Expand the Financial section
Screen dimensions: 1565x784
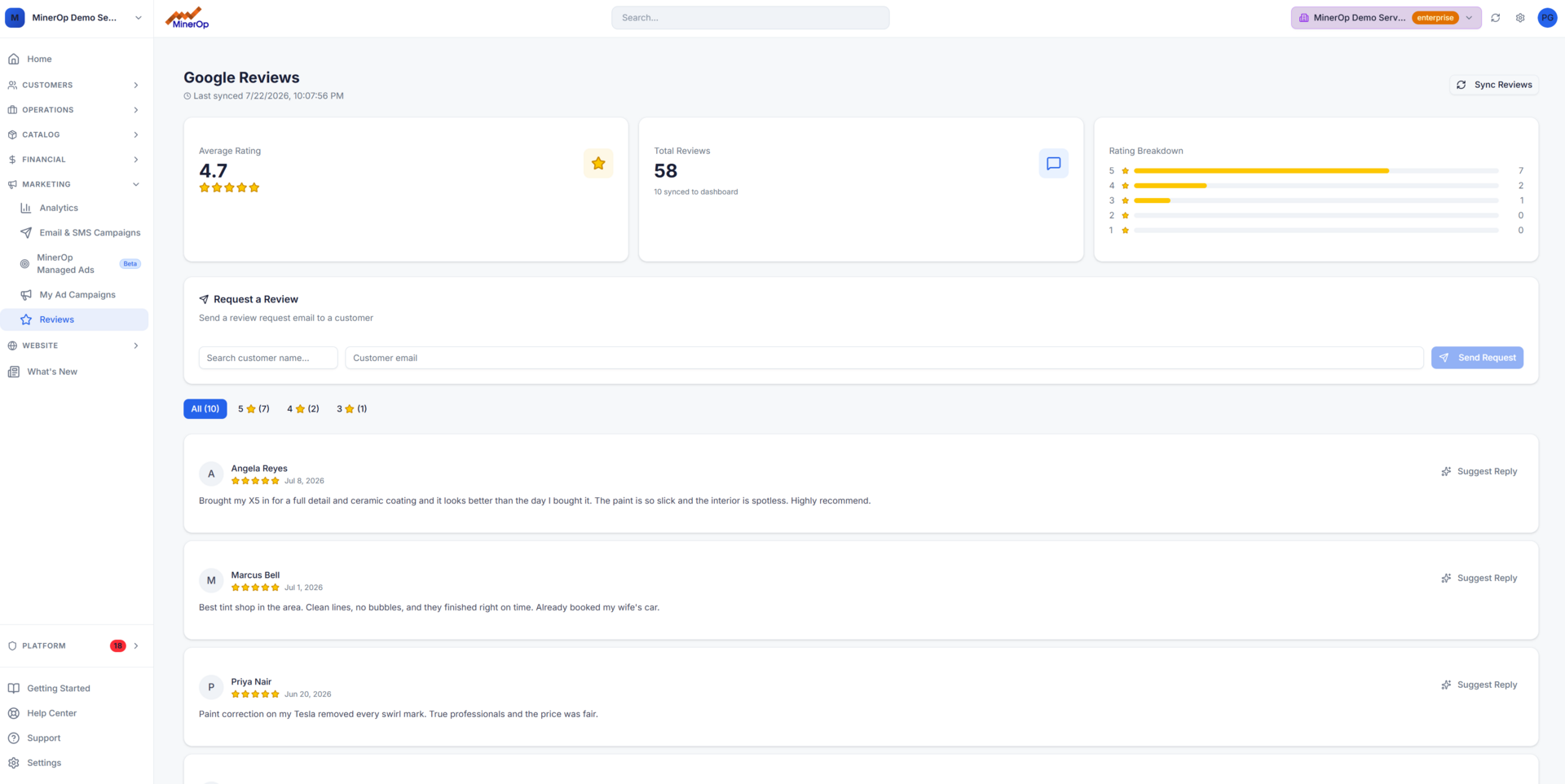(74, 160)
